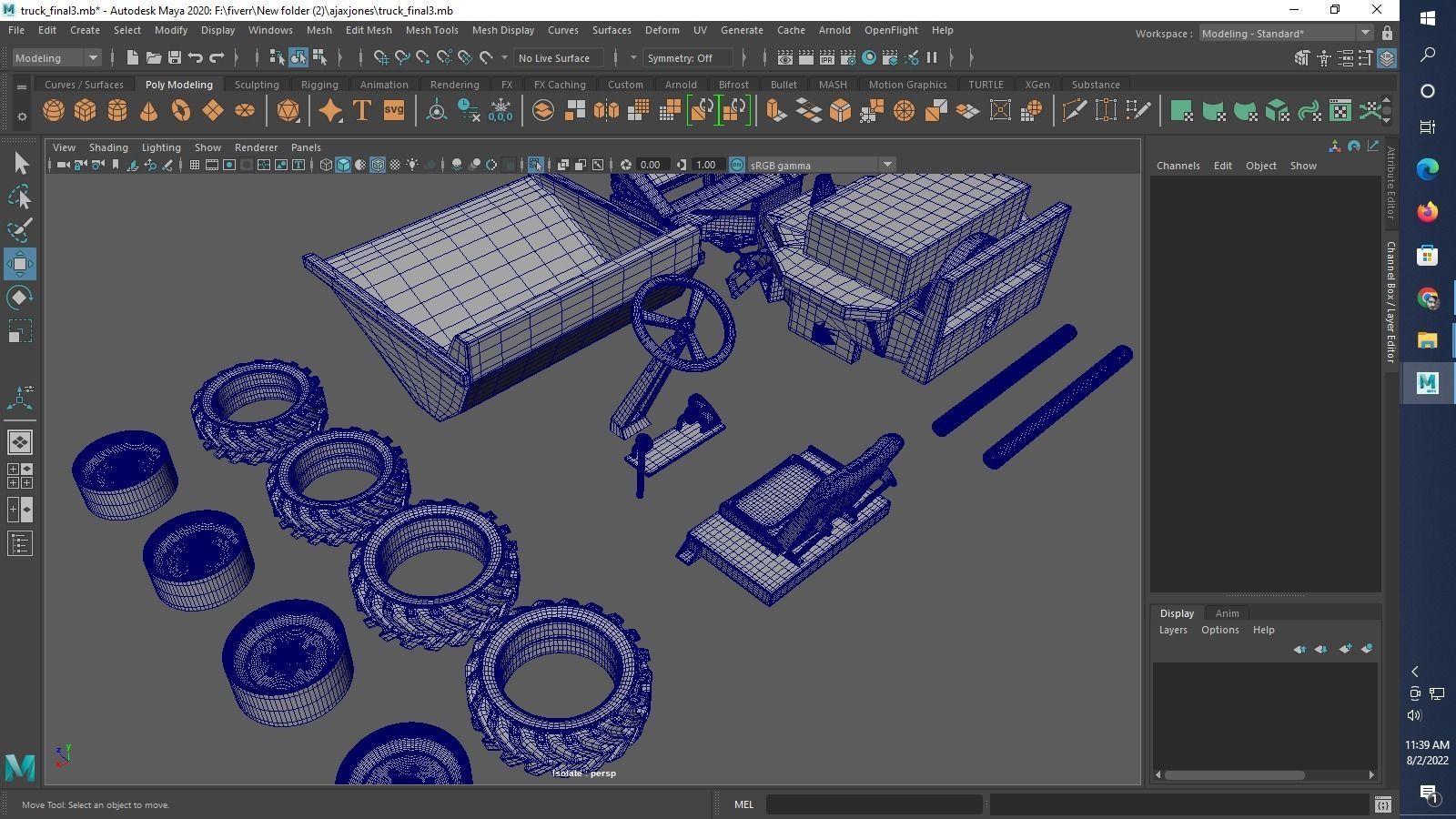Choose the Lasso select tool
Viewport: 1456px width, 819px height.
tap(20, 197)
